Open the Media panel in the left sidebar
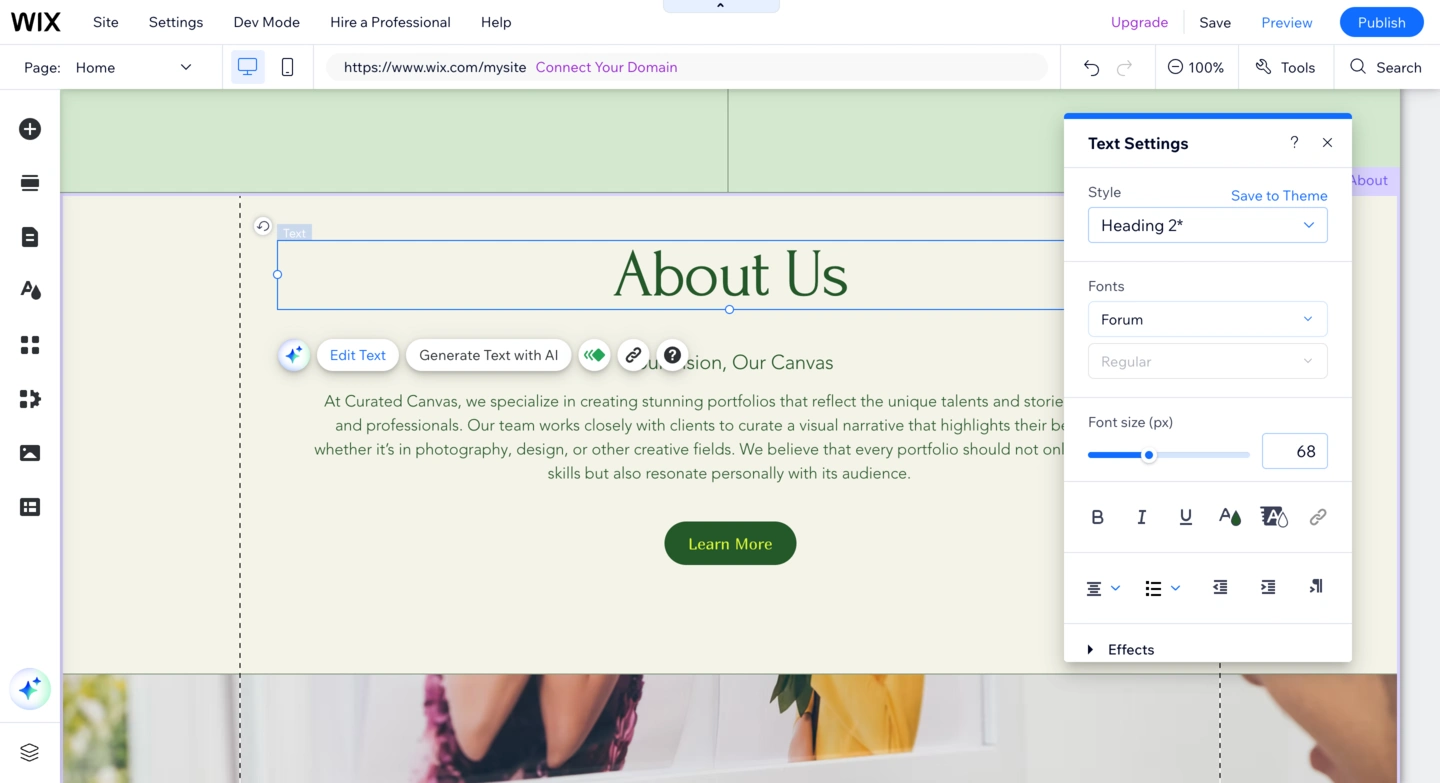The height and width of the screenshot is (783, 1440). (30, 452)
